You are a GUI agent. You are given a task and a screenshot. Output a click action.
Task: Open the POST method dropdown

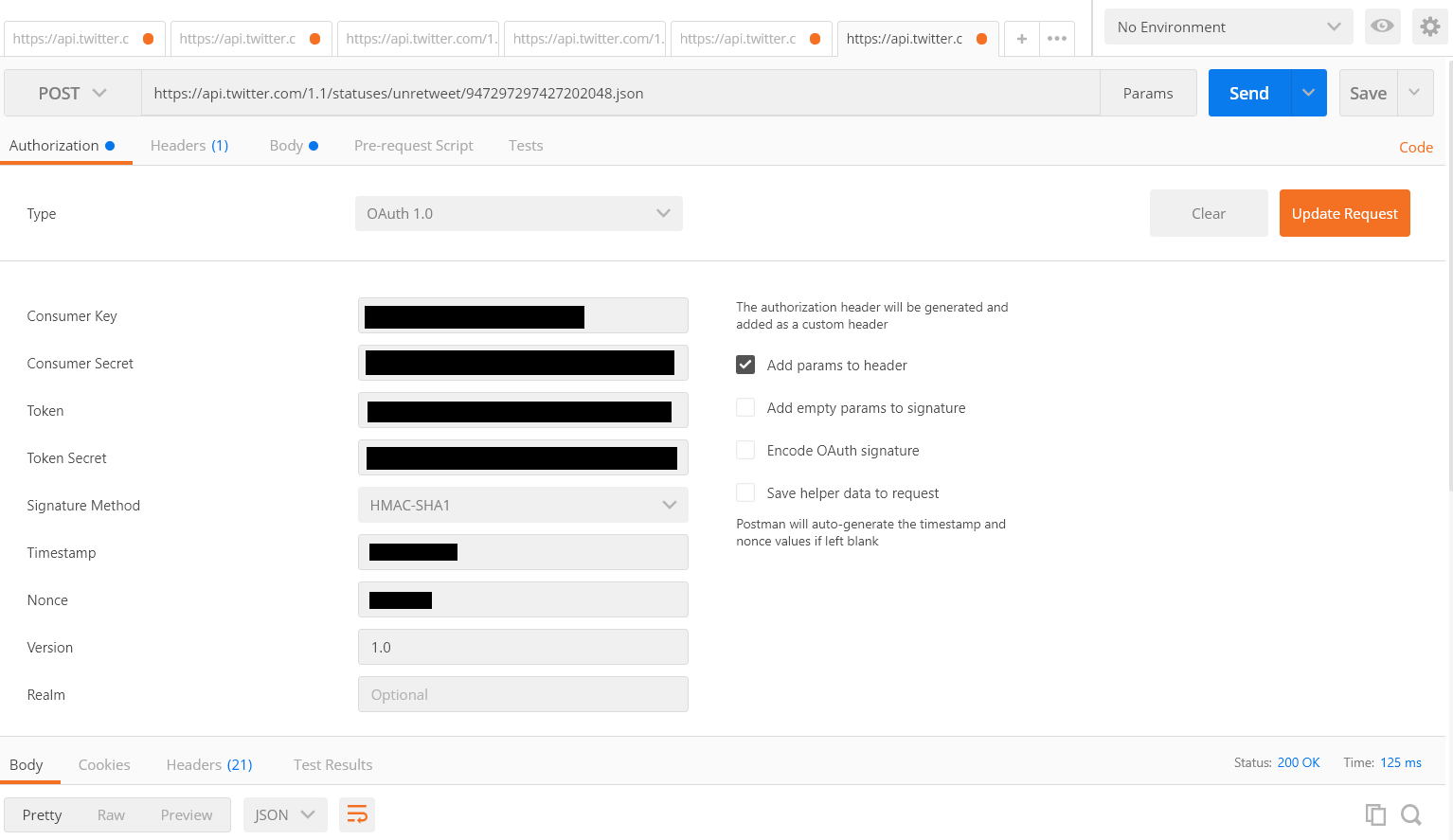click(x=73, y=93)
